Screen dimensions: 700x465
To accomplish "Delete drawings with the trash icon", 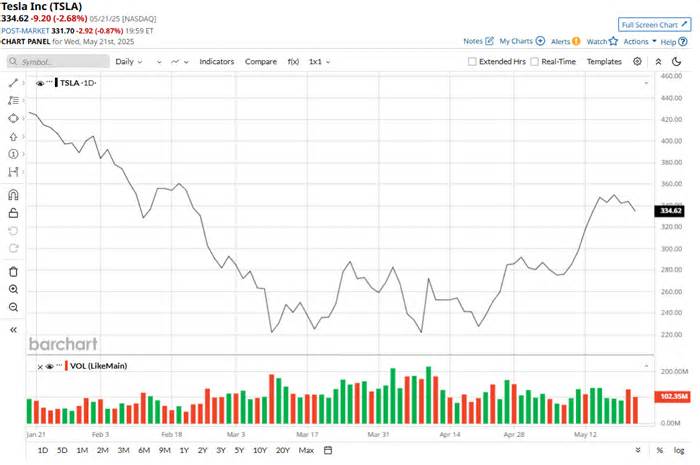I will [13, 271].
